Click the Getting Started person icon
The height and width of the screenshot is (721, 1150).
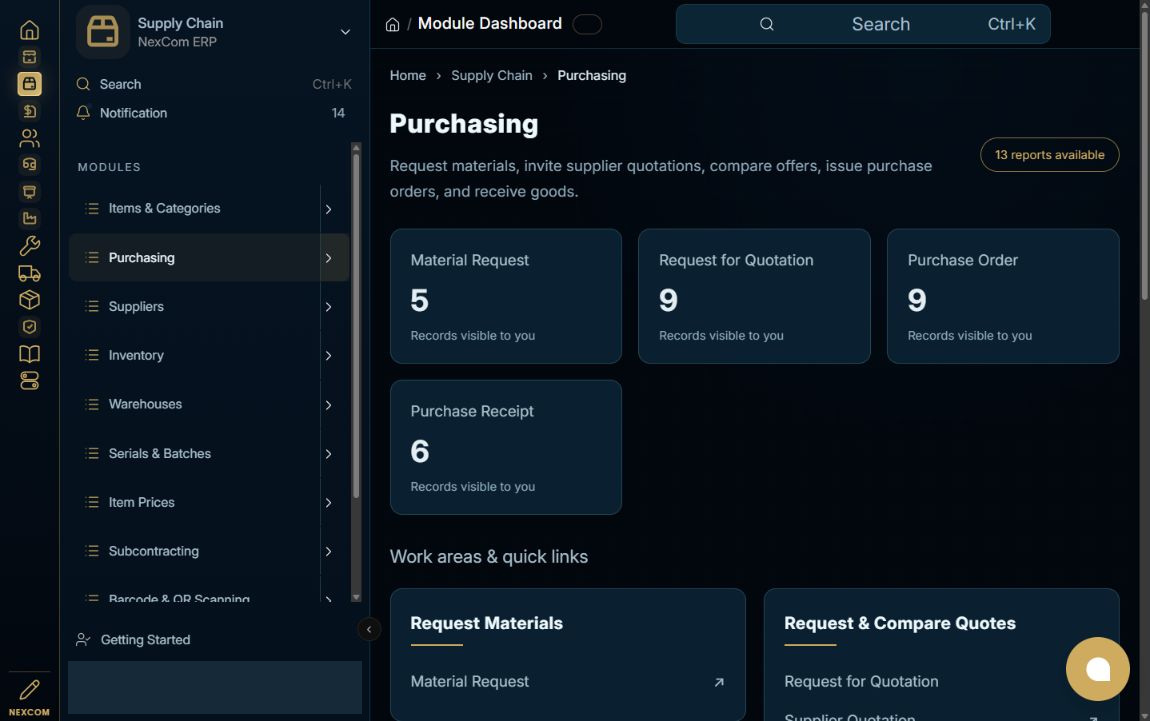(x=83, y=640)
